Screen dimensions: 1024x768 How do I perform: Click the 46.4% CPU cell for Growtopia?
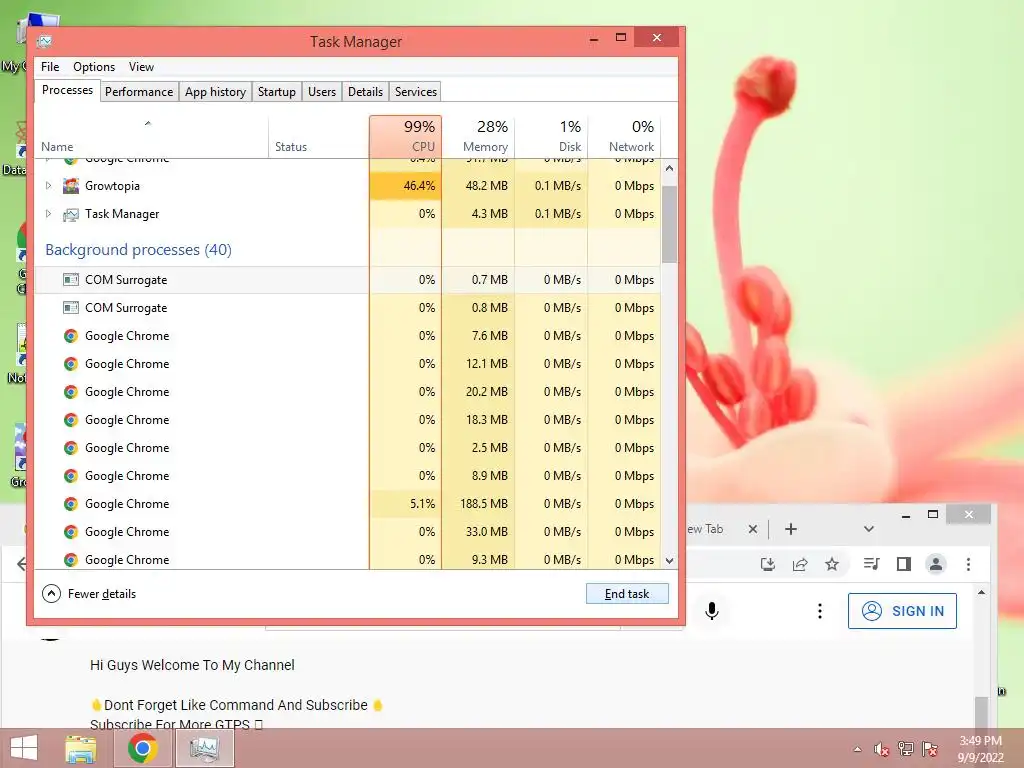(406, 185)
